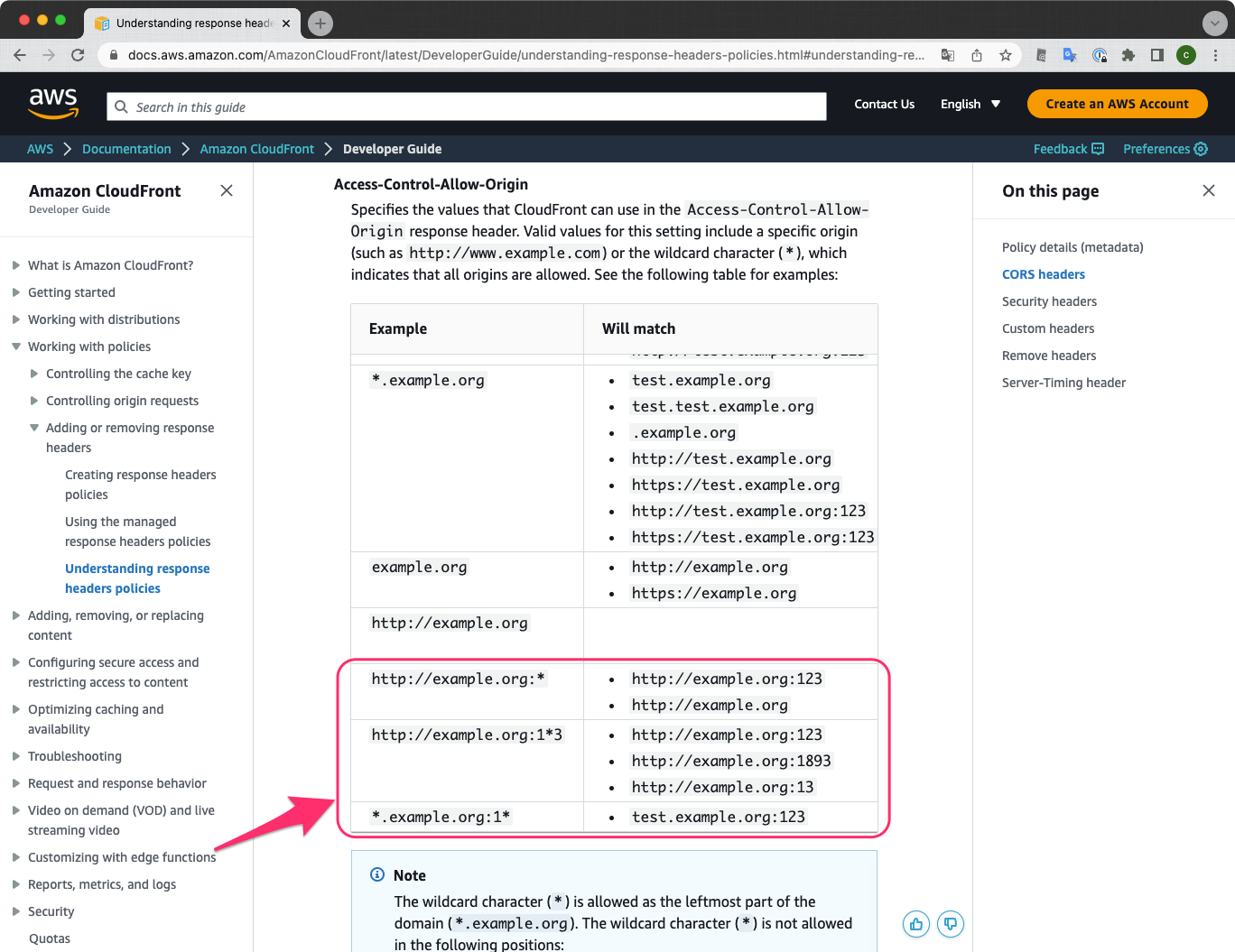Open the Chrome three-dot menu
The image size is (1235, 952).
(x=1214, y=54)
